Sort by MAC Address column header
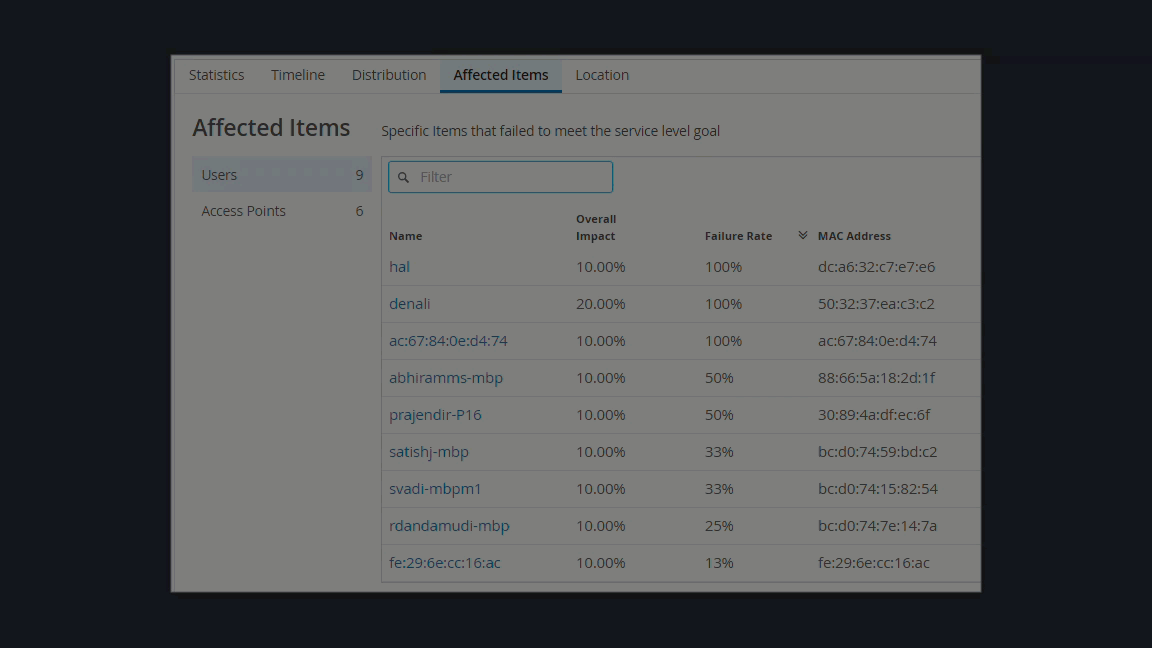The height and width of the screenshot is (648, 1152). [x=854, y=236]
